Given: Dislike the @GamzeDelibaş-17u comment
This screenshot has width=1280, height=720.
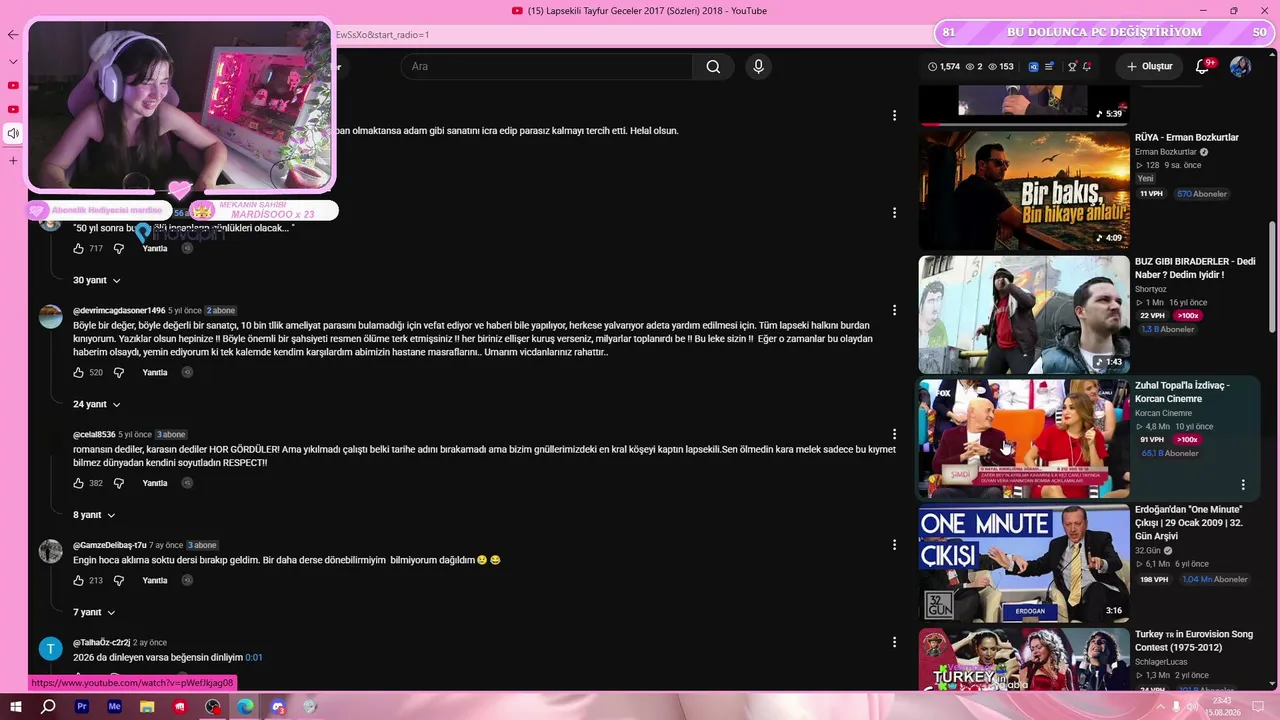Looking at the screenshot, I should (118, 580).
